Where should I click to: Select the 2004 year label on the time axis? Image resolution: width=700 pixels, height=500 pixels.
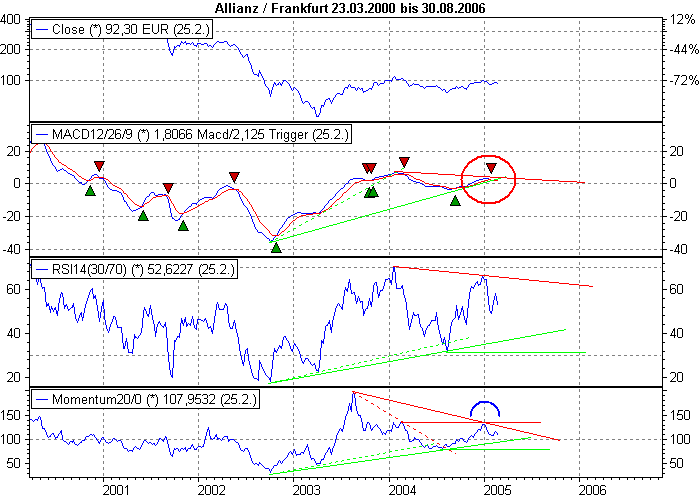pyautogui.click(x=402, y=490)
